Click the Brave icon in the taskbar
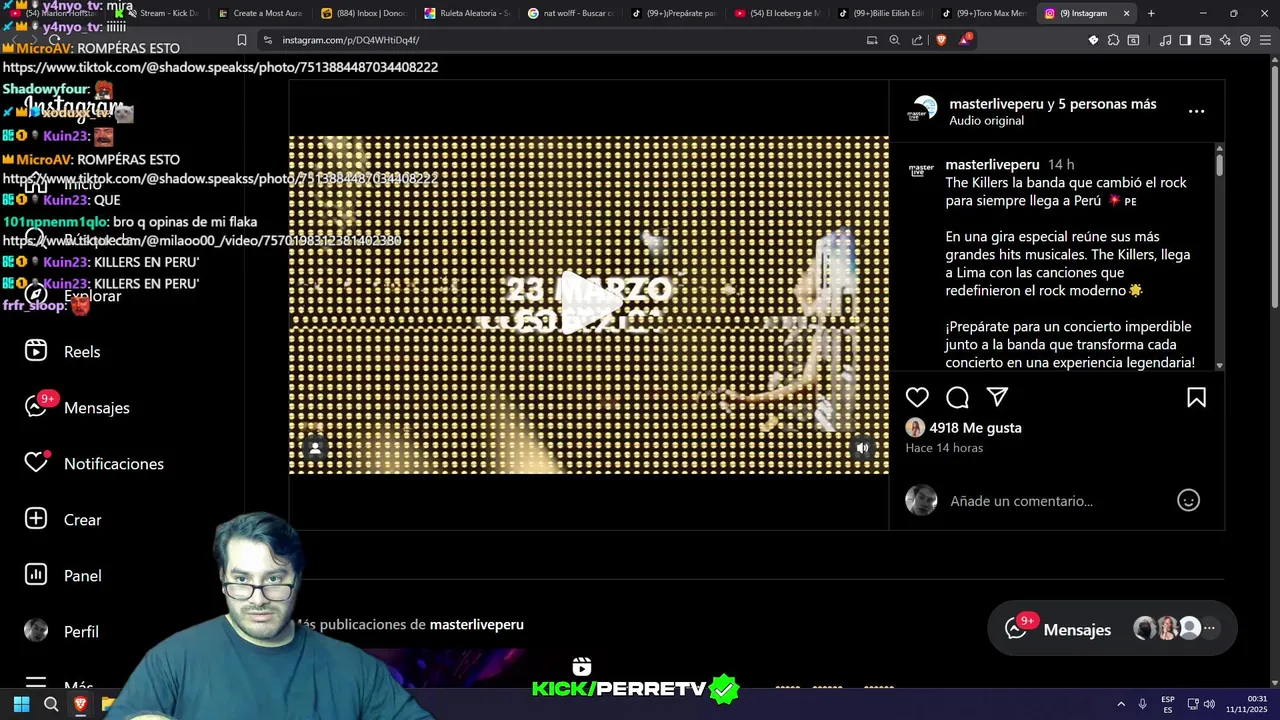The height and width of the screenshot is (720, 1280). [x=80, y=704]
